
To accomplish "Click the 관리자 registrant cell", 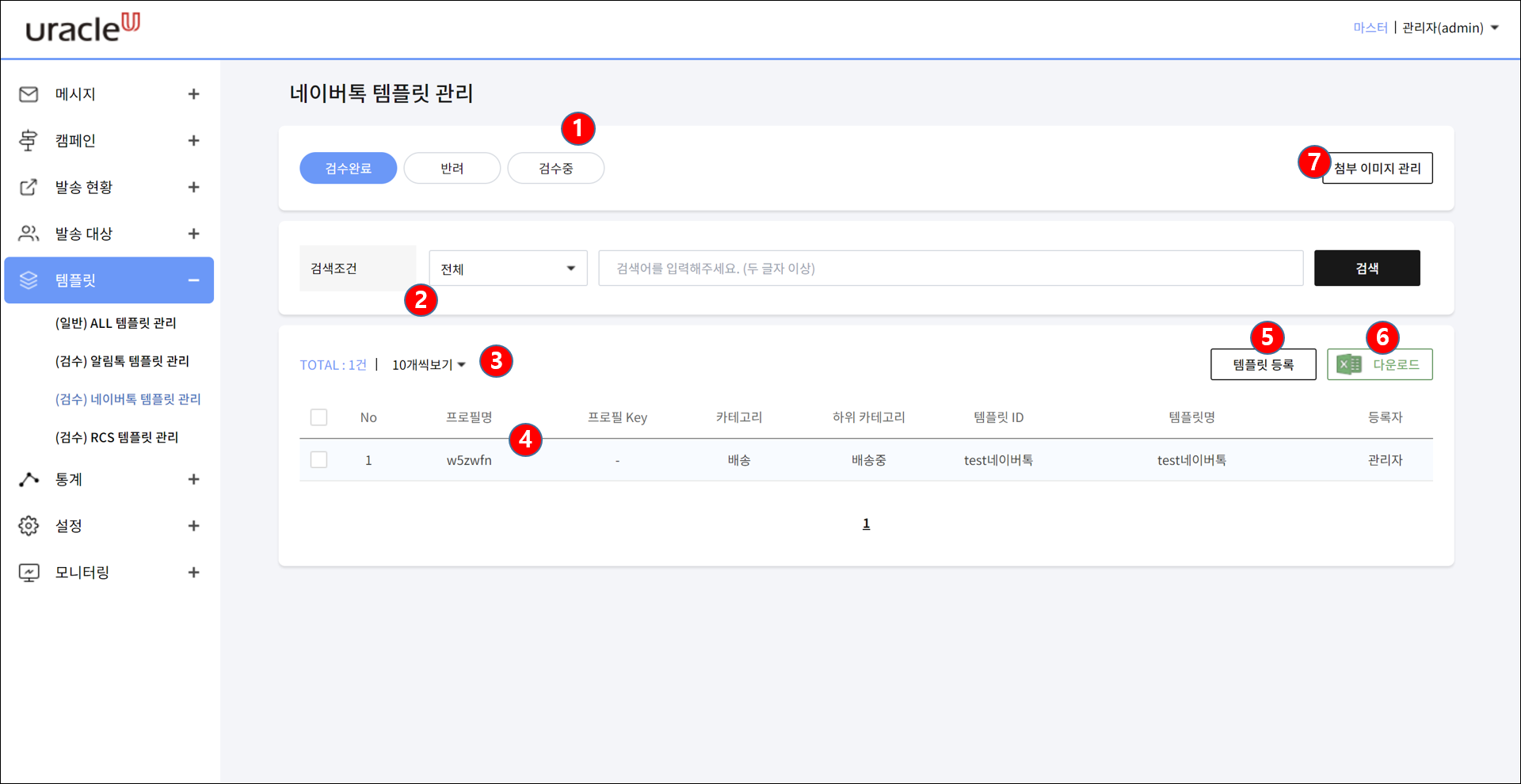I will click(1386, 460).
